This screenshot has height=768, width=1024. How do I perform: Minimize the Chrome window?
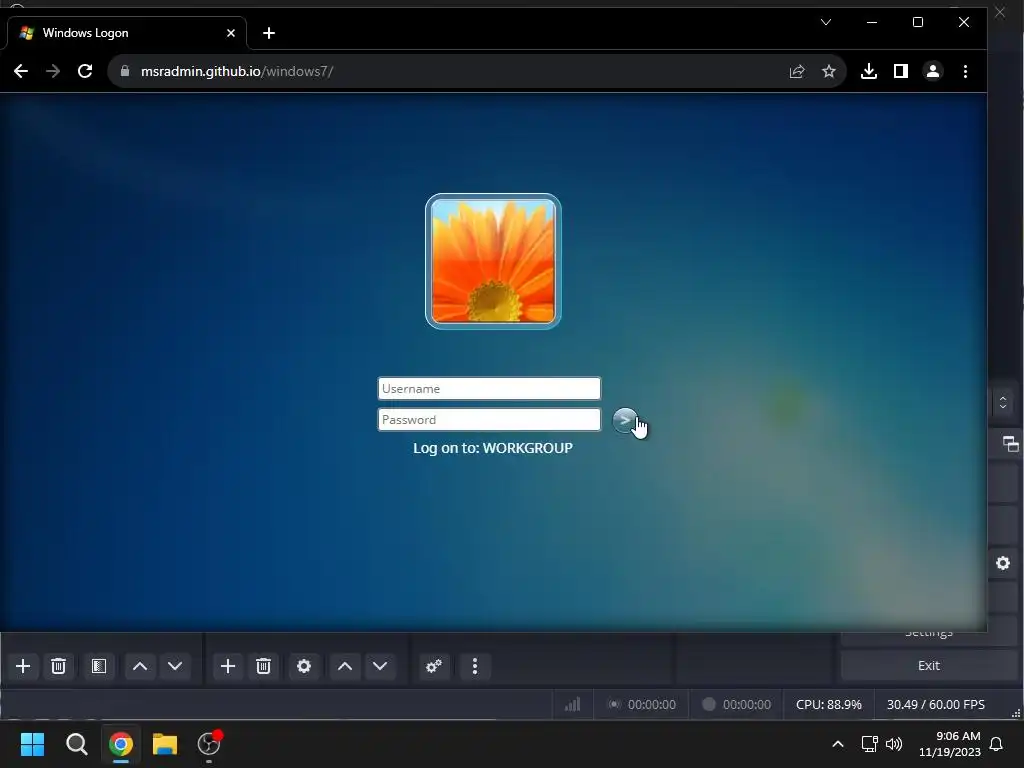point(872,22)
